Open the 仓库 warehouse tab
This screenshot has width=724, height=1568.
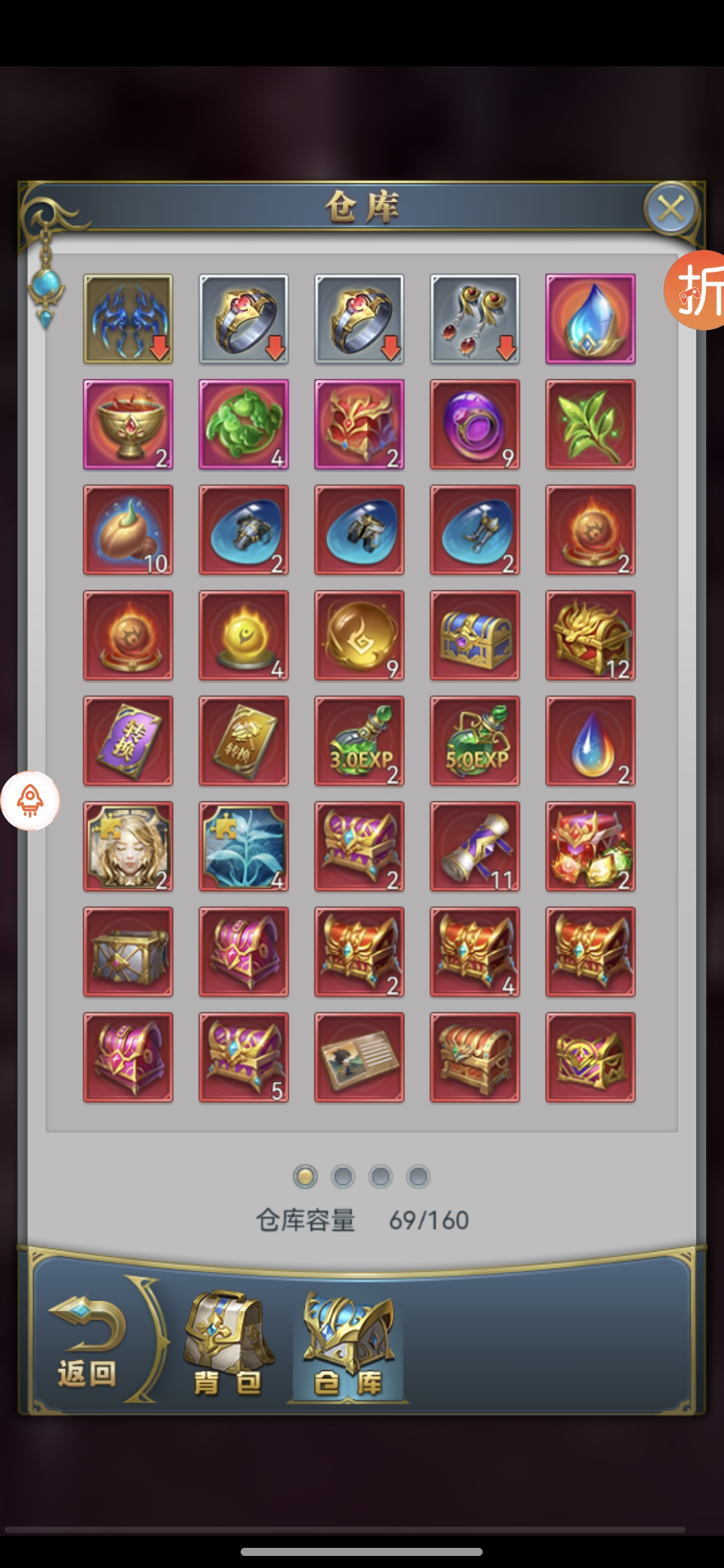pyautogui.click(x=347, y=1346)
